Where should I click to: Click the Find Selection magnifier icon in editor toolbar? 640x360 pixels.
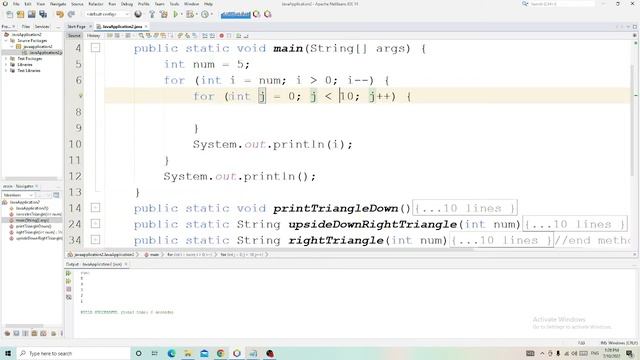[x=141, y=36]
